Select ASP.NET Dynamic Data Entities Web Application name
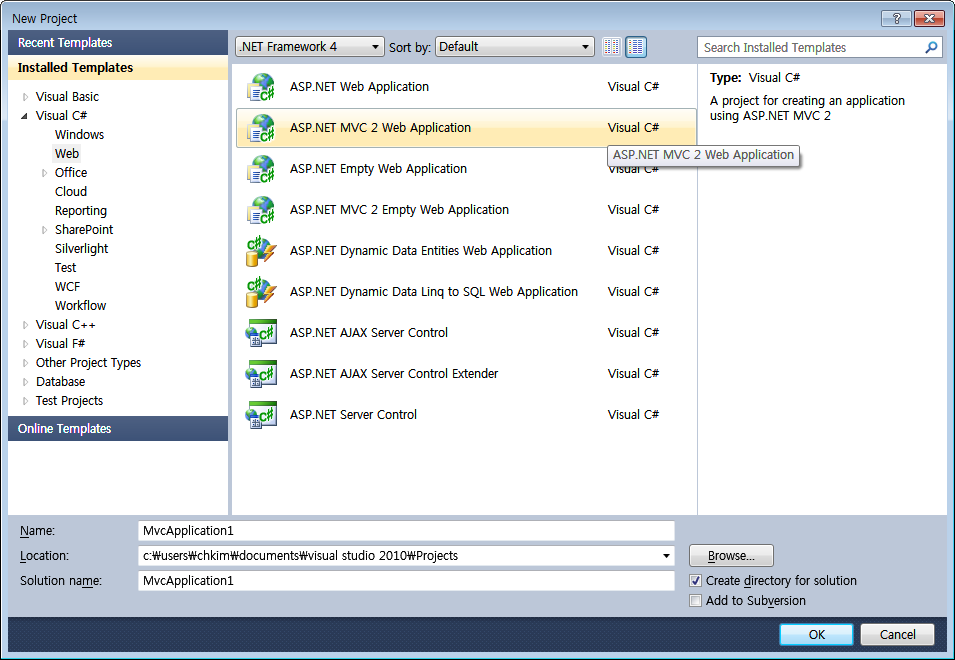Screen dimensions: 955x660 [x=421, y=251]
